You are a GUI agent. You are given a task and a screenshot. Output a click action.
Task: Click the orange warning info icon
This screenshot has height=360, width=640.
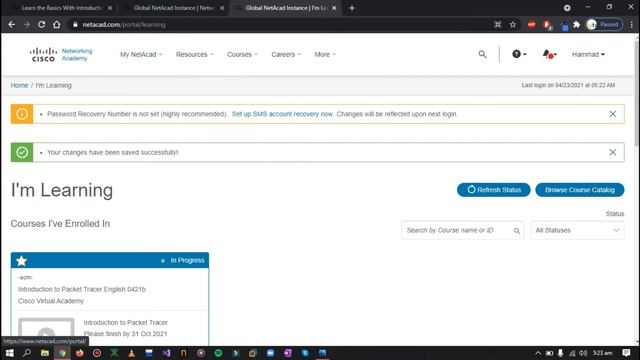click(x=22, y=114)
